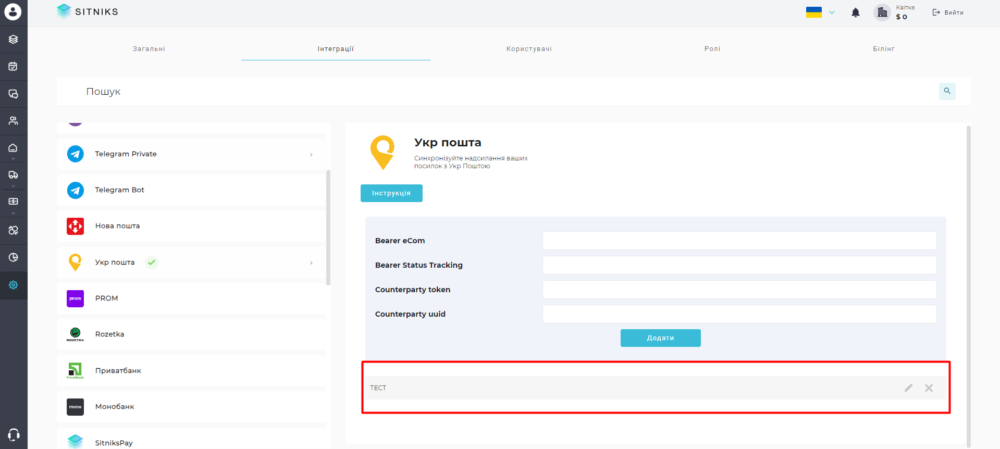
Task: Open the user profile avatar
Action: click(x=13, y=11)
